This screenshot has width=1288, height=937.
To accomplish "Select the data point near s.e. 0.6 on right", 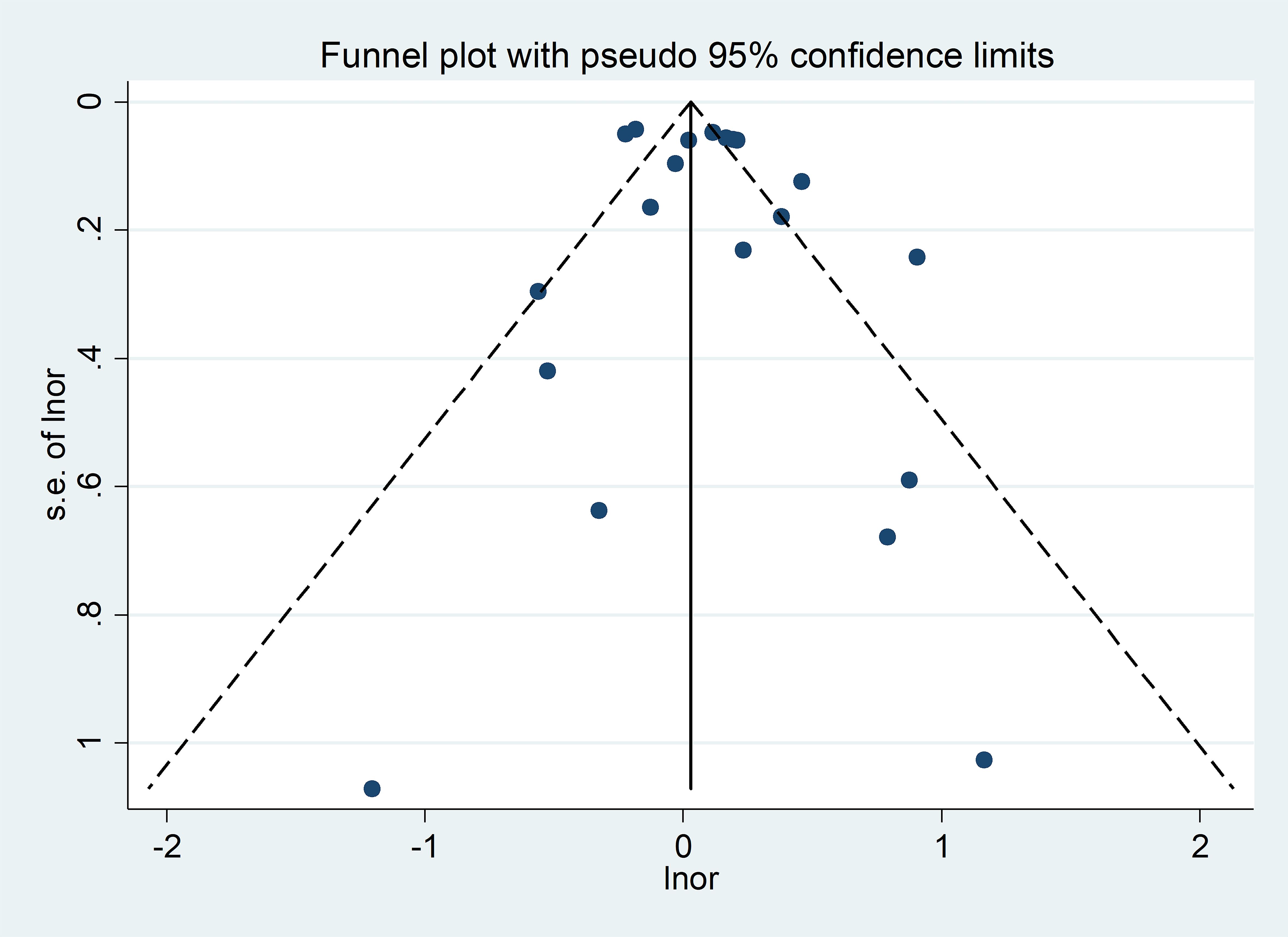I will 909,480.
